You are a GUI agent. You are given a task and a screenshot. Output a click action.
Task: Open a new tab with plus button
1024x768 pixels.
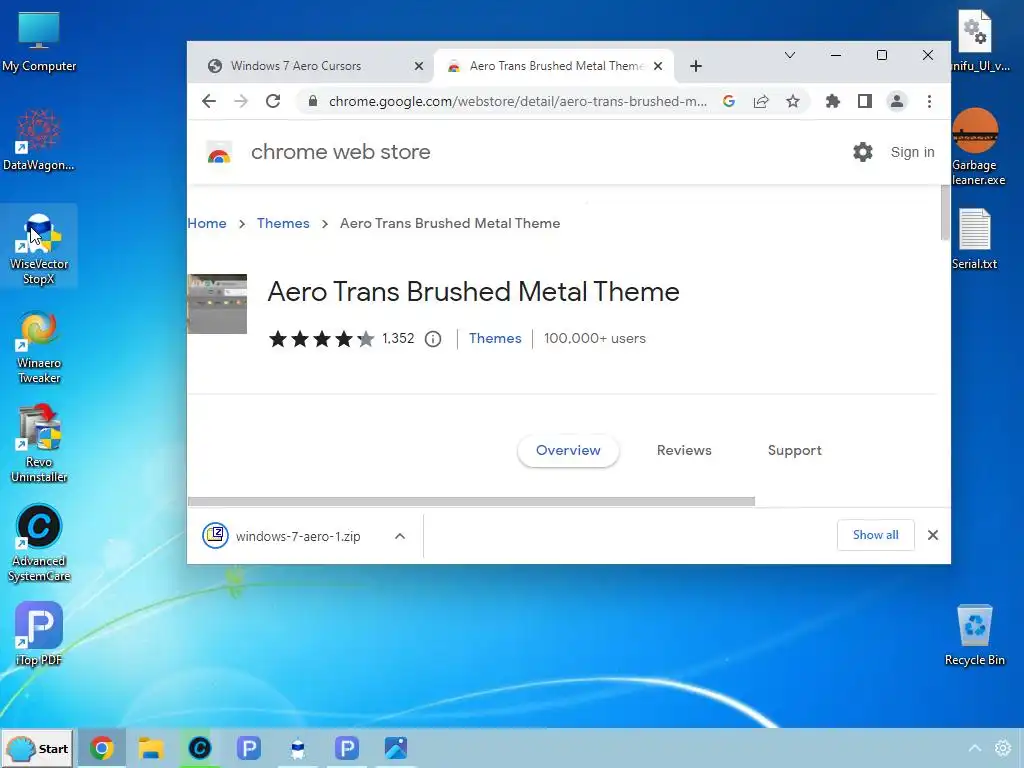click(x=696, y=66)
